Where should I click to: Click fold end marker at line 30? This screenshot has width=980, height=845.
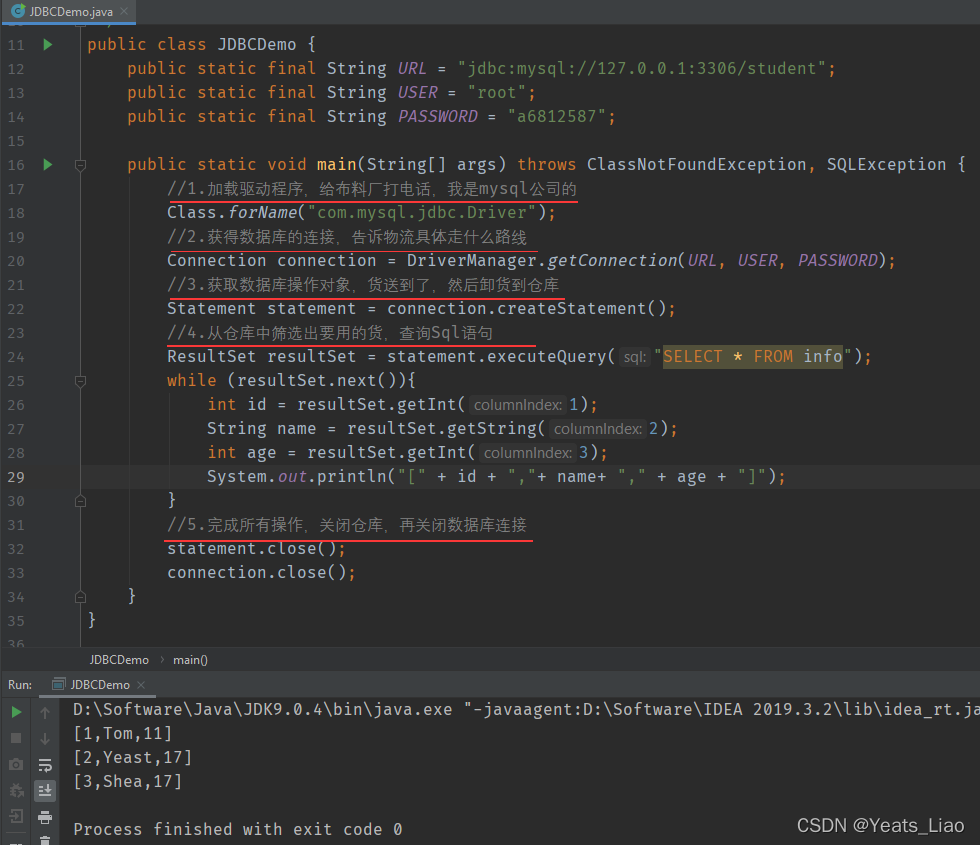(80, 501)
